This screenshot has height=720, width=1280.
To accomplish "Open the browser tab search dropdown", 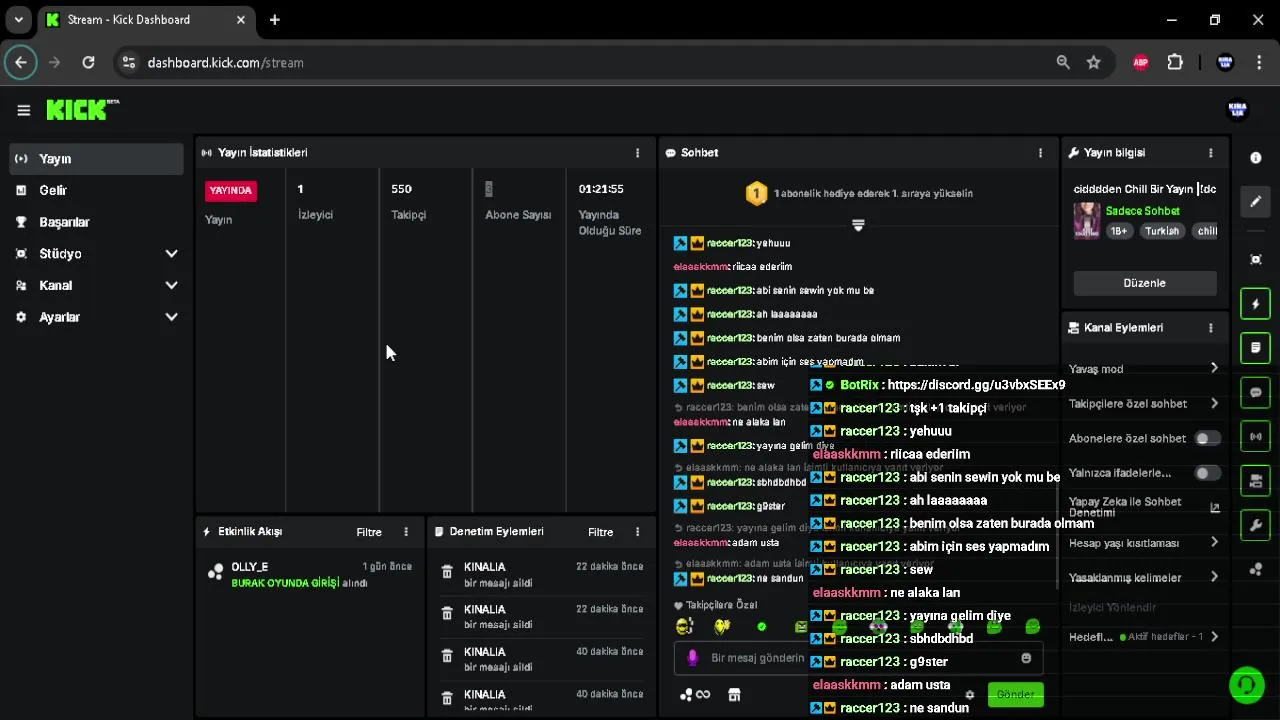I will coord(18,20).
